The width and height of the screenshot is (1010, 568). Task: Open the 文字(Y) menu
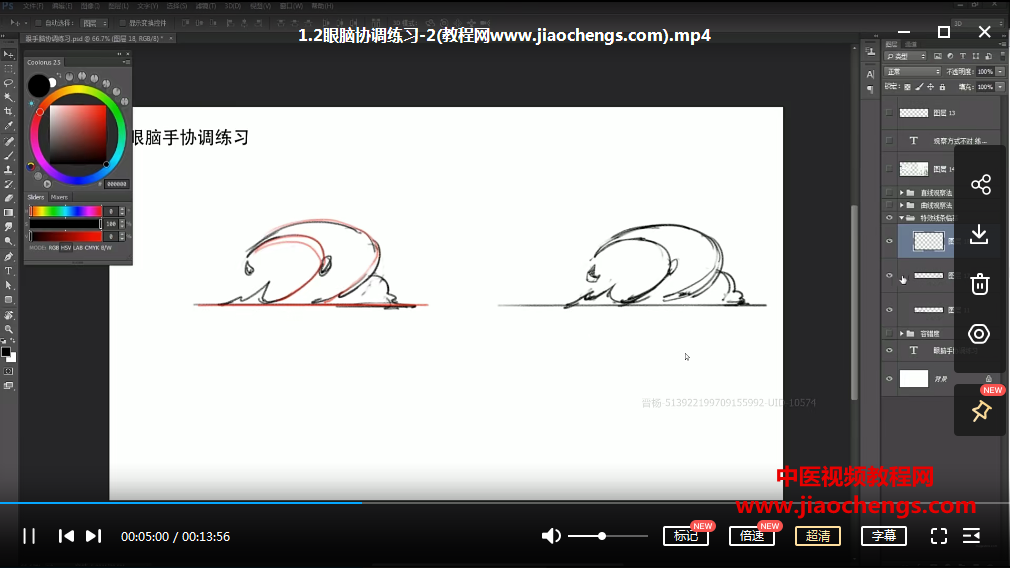pos(148,6)
